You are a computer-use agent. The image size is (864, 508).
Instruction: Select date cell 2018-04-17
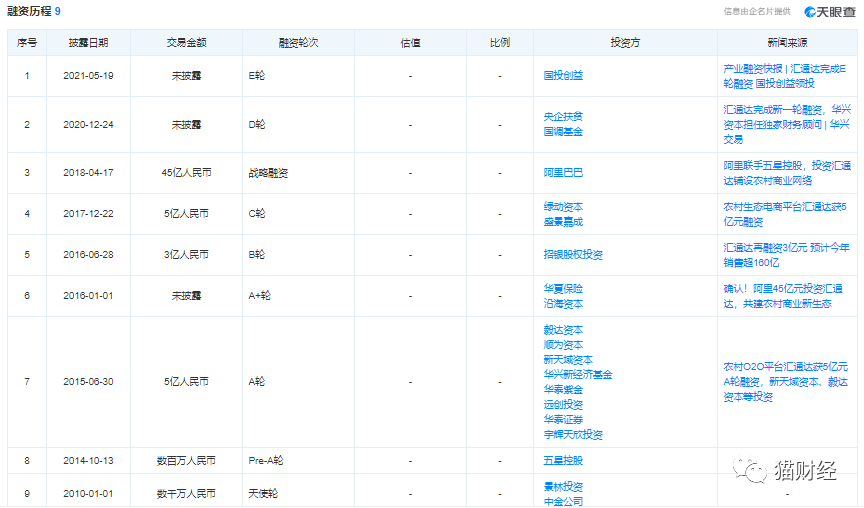pos(88,172)
